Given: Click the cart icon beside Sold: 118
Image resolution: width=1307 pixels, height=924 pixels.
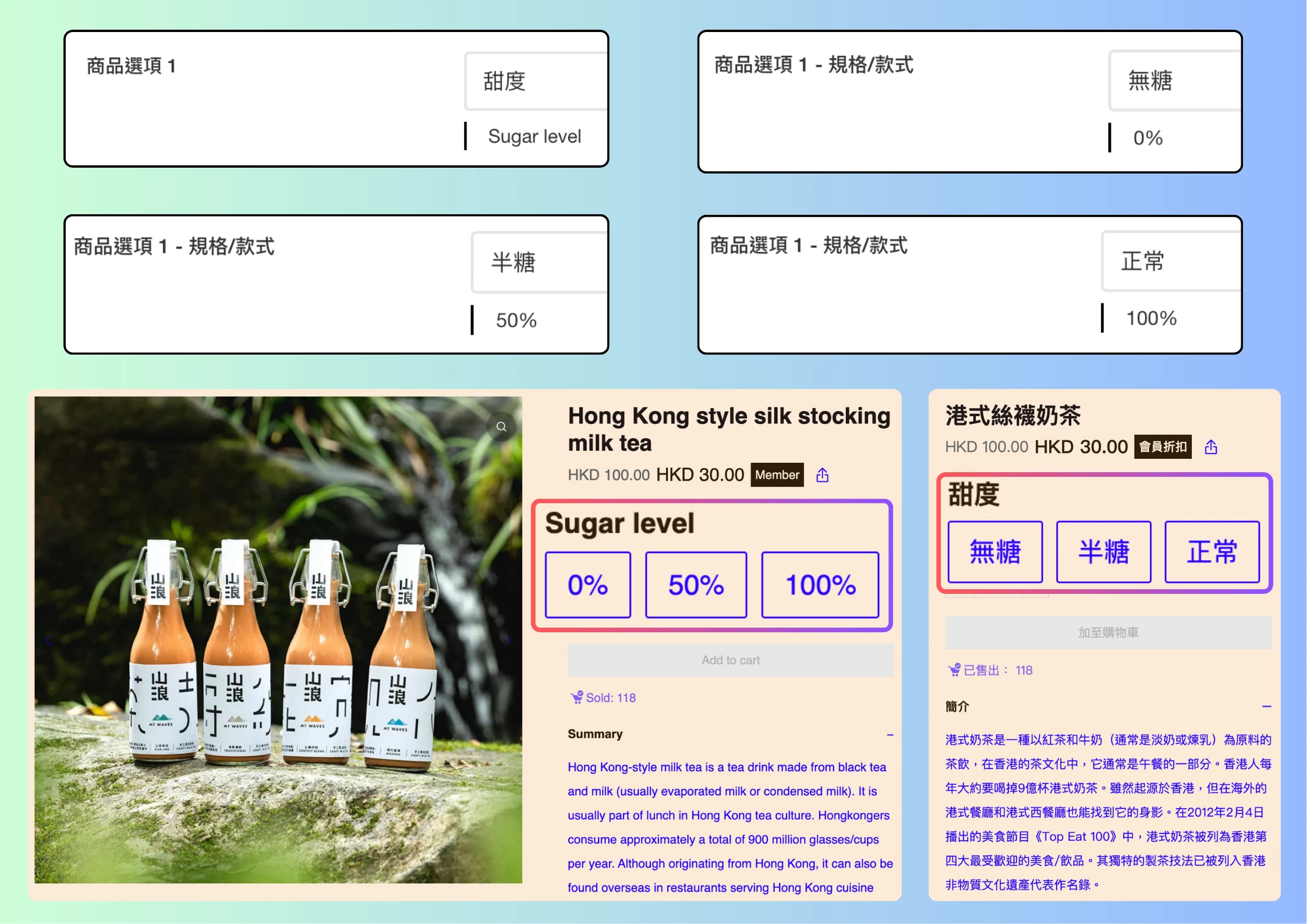Looking at the screenshot, I should [x=576, y=698].
